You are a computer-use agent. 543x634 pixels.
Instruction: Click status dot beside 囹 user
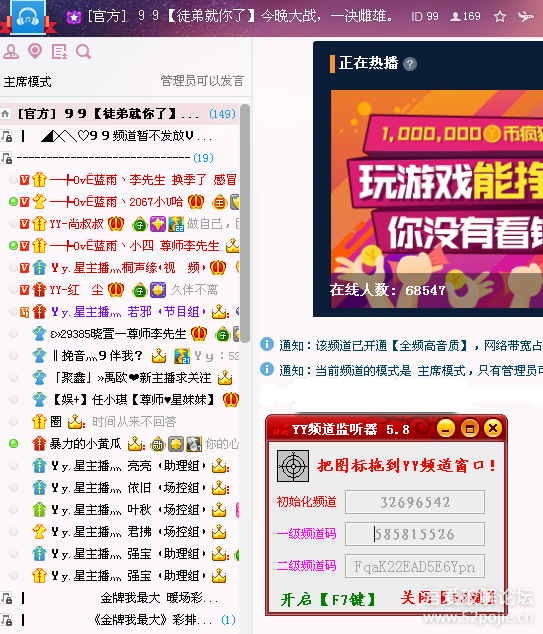[x=13, y=422]
